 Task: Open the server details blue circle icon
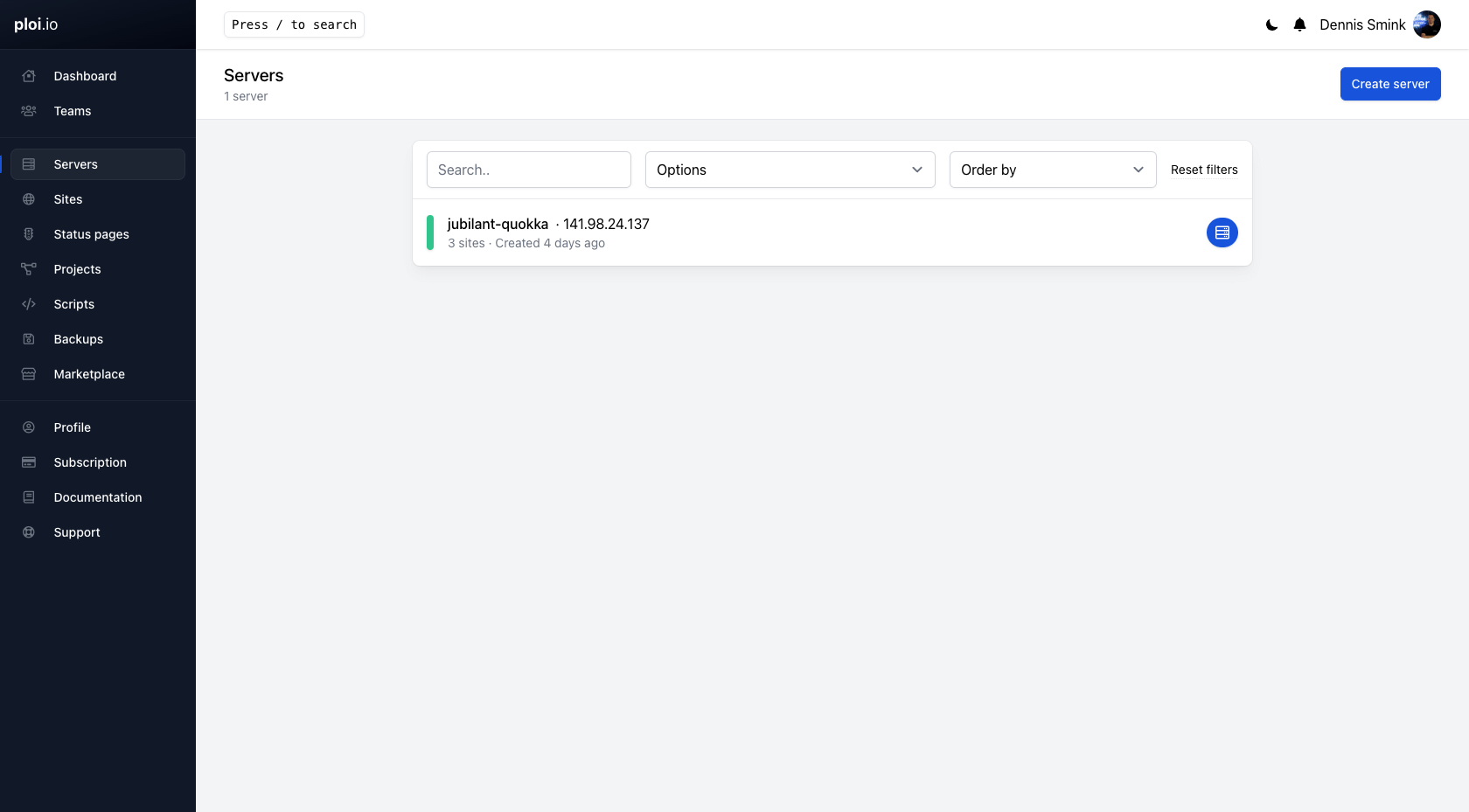click(x=1222, y=232)
